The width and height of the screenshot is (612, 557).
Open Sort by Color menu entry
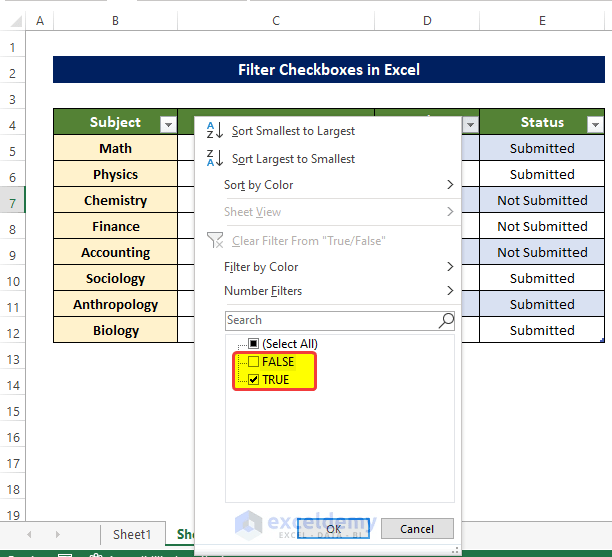(x=258, y=185)
